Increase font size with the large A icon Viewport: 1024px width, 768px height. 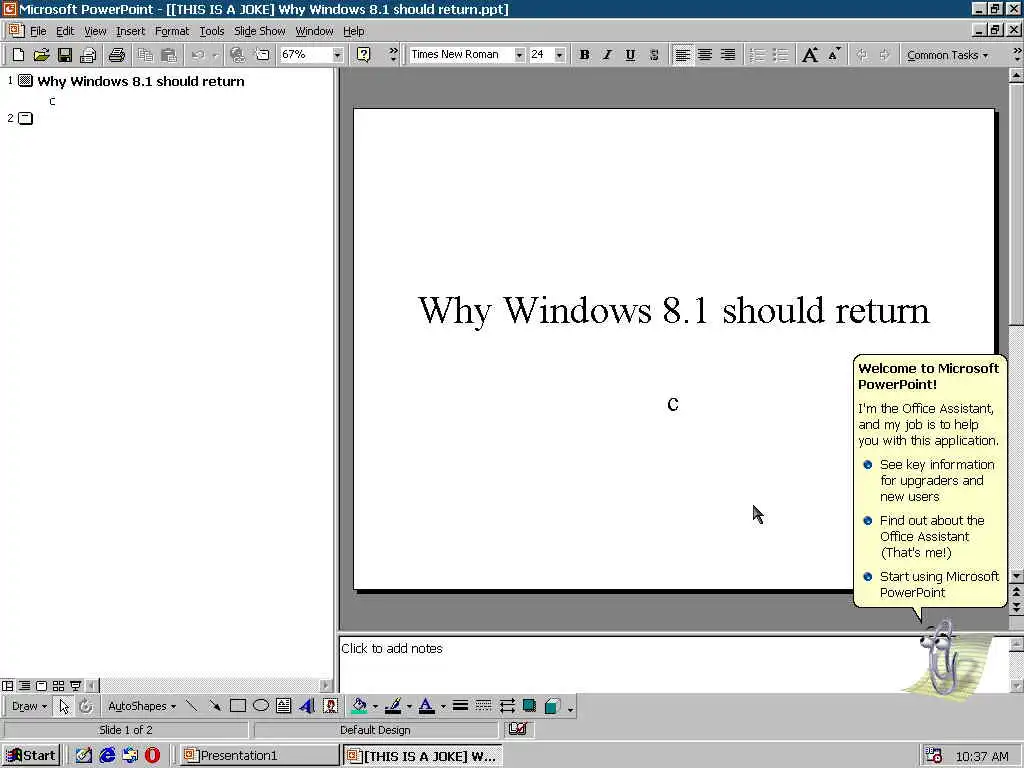pyautogui.click(x=810, y=55)
